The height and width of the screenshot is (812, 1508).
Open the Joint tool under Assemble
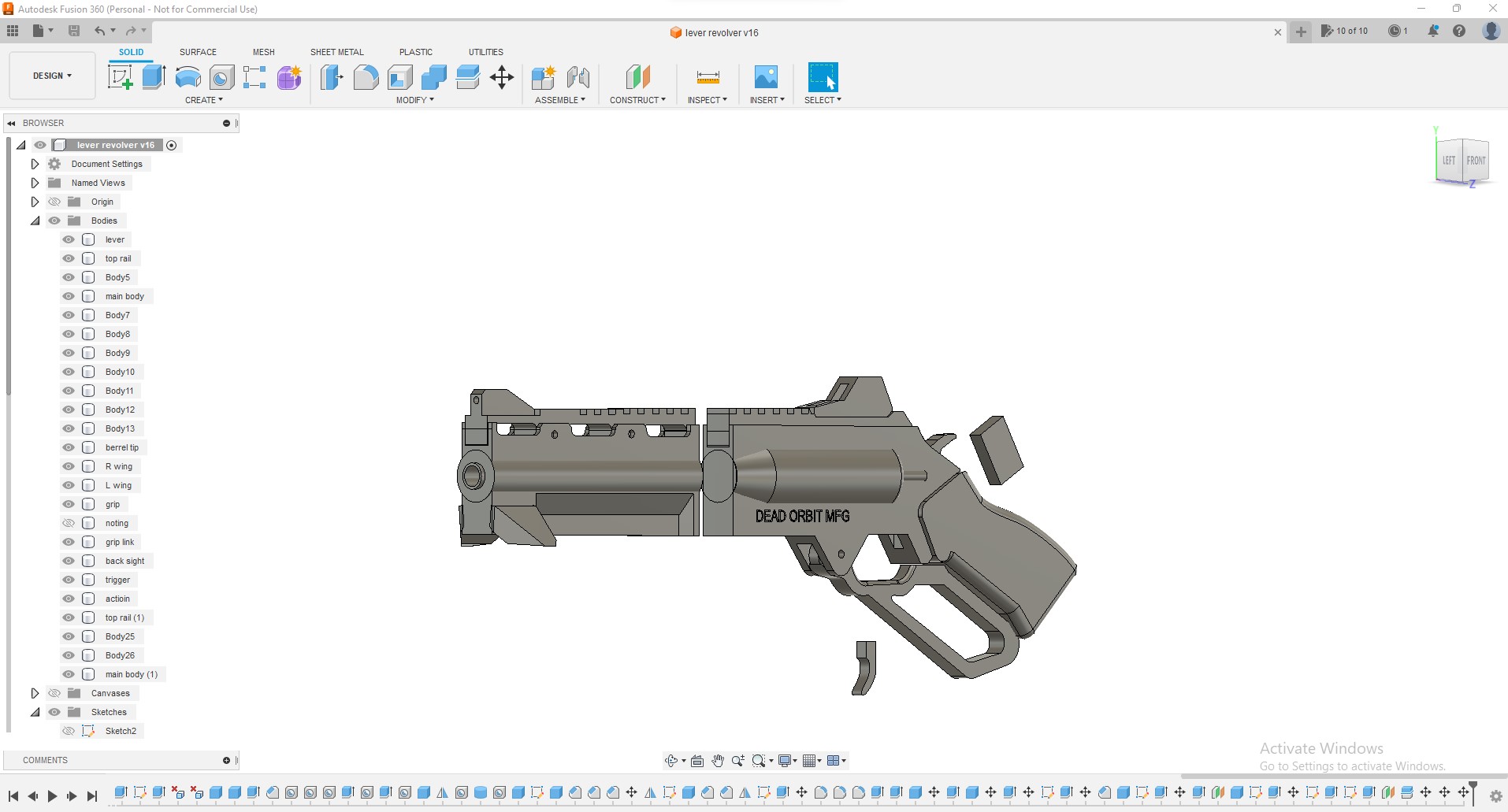coord(578,77)
